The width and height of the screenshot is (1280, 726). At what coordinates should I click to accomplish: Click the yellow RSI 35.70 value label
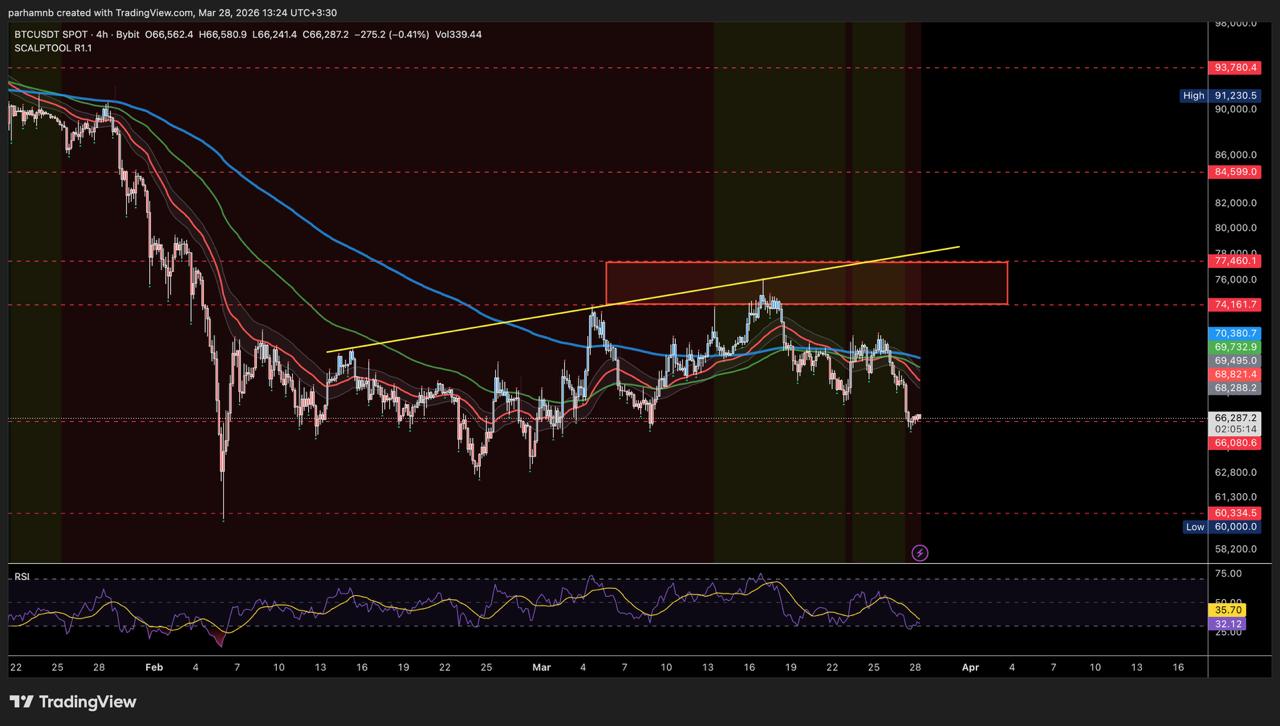(1226, 609)
